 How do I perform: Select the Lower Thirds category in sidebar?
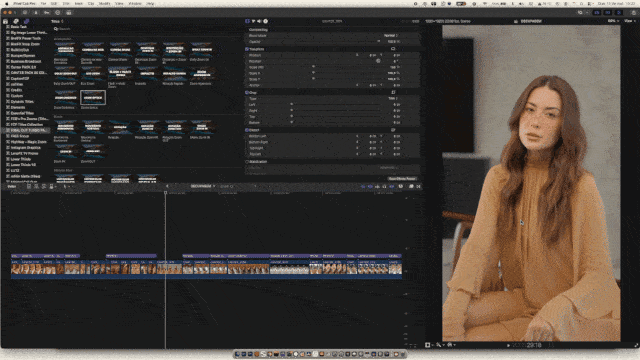click(20, 159)
